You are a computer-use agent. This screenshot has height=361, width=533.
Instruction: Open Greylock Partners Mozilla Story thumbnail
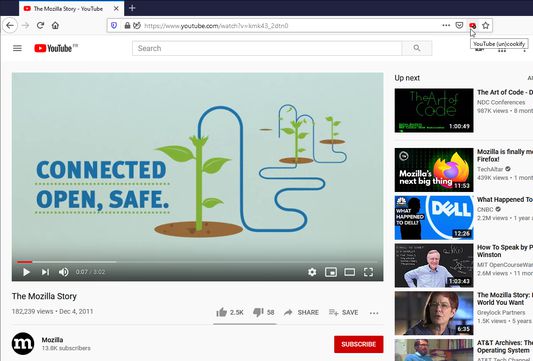click(x=434, y=313)
